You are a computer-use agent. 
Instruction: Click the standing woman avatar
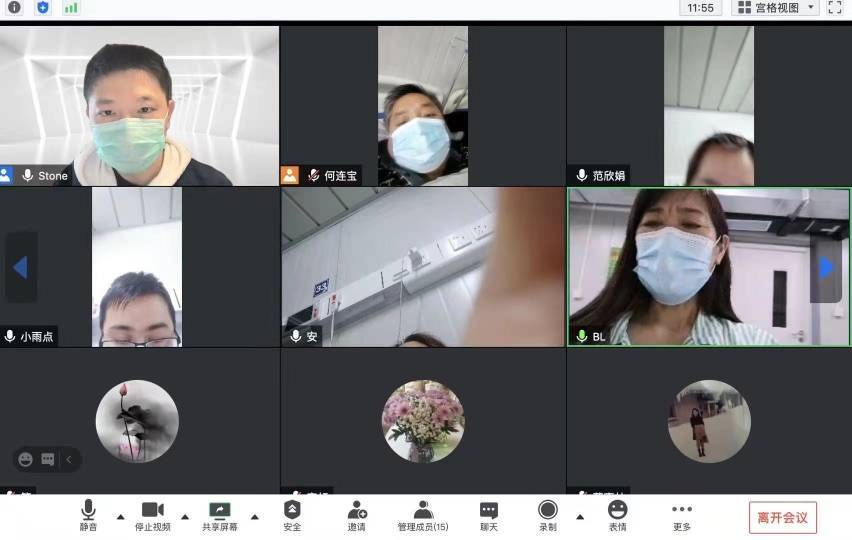coord(709,421)
